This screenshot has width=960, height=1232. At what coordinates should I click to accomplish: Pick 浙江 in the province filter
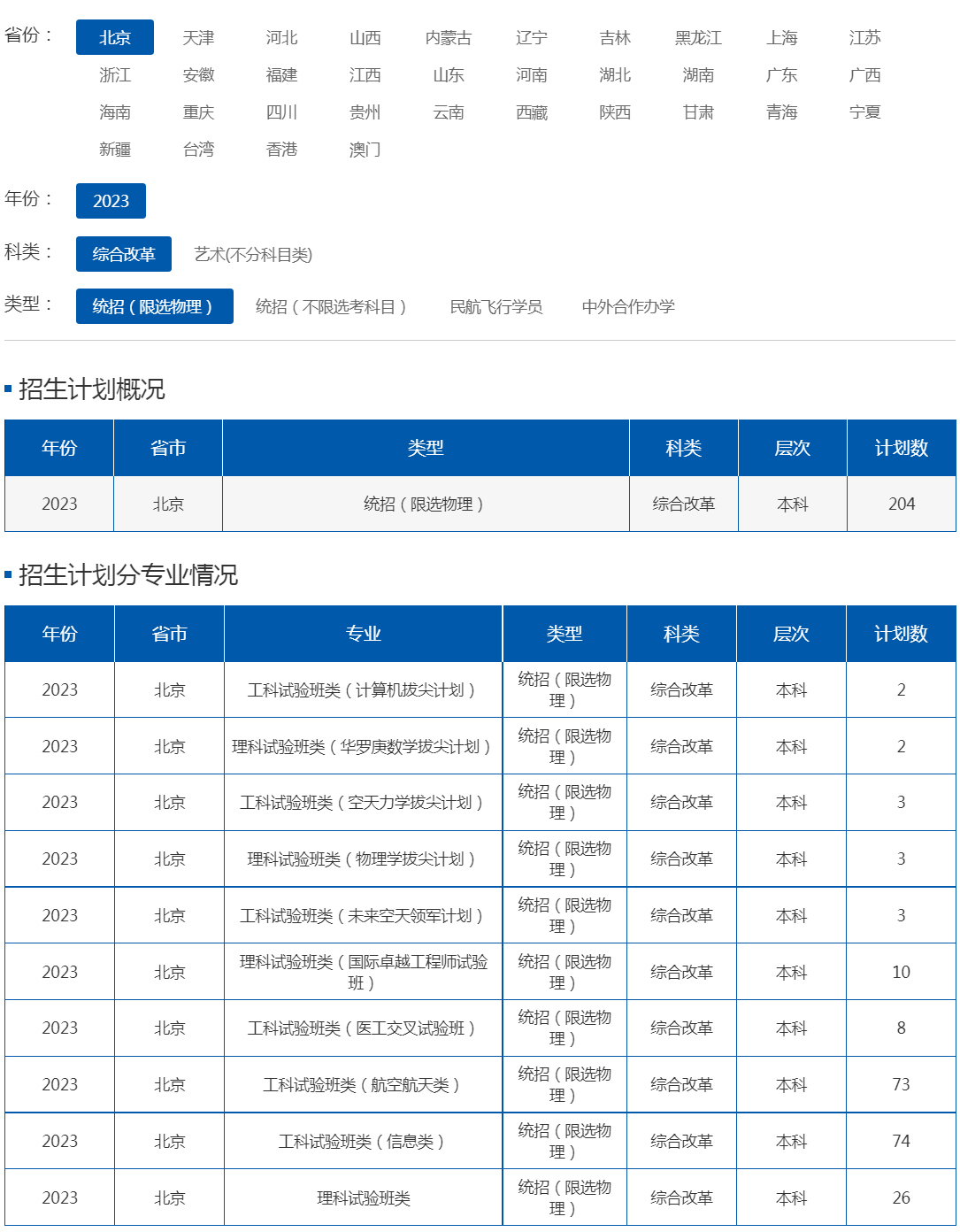pos(115,74)
